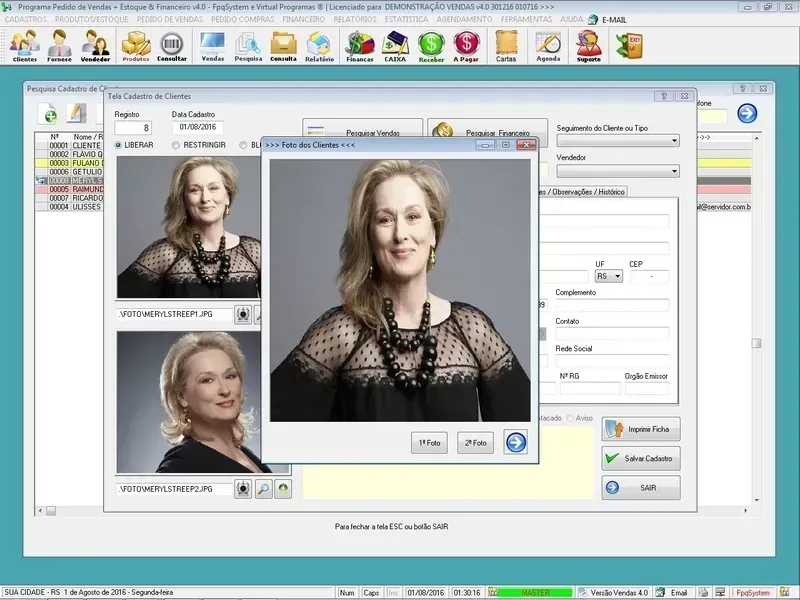Click the Produtos toolbar icon
Viewport: 800px width, 600px height.
click(136, 45)
